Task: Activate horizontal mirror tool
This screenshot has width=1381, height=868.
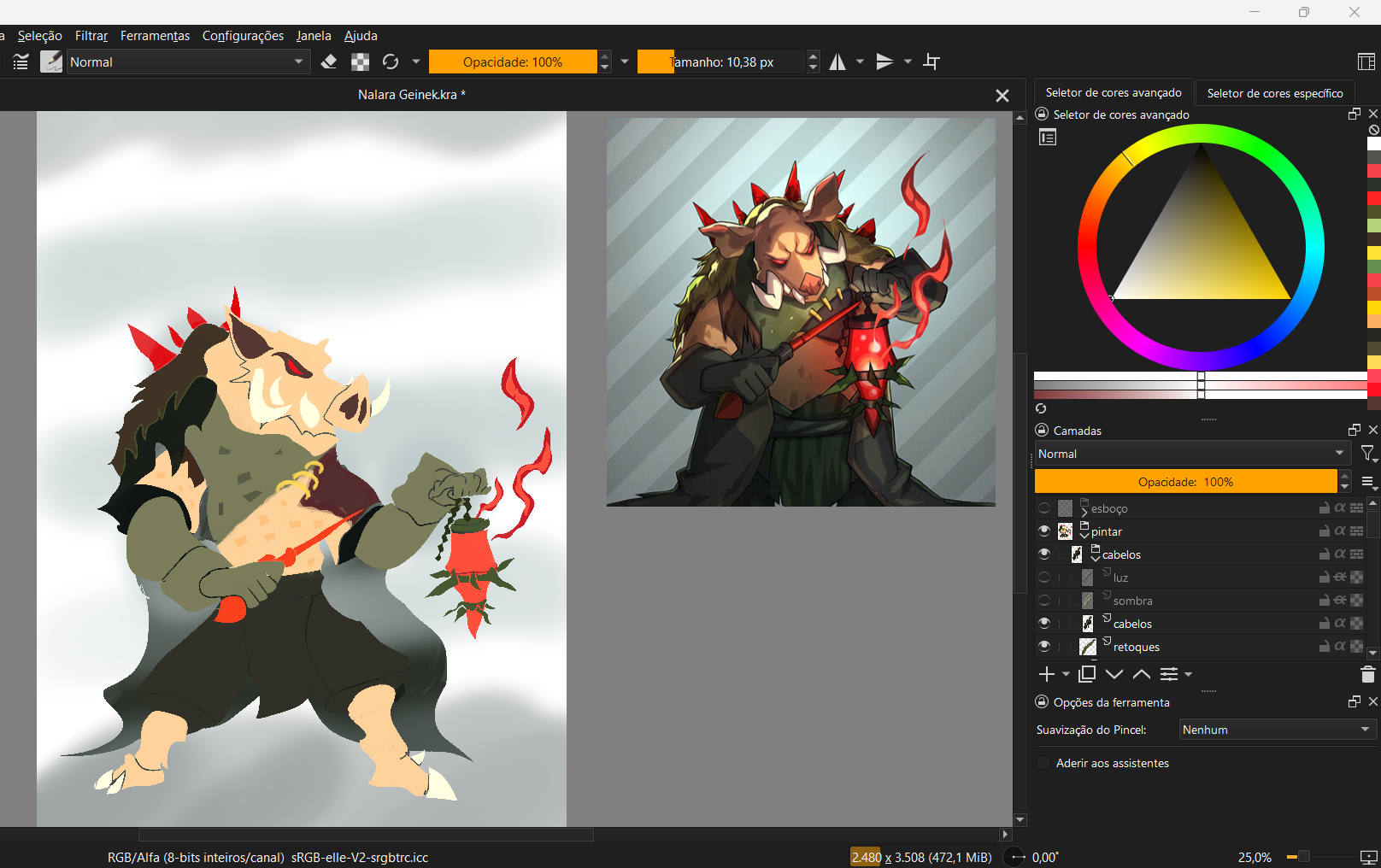Action: [837, 62]
